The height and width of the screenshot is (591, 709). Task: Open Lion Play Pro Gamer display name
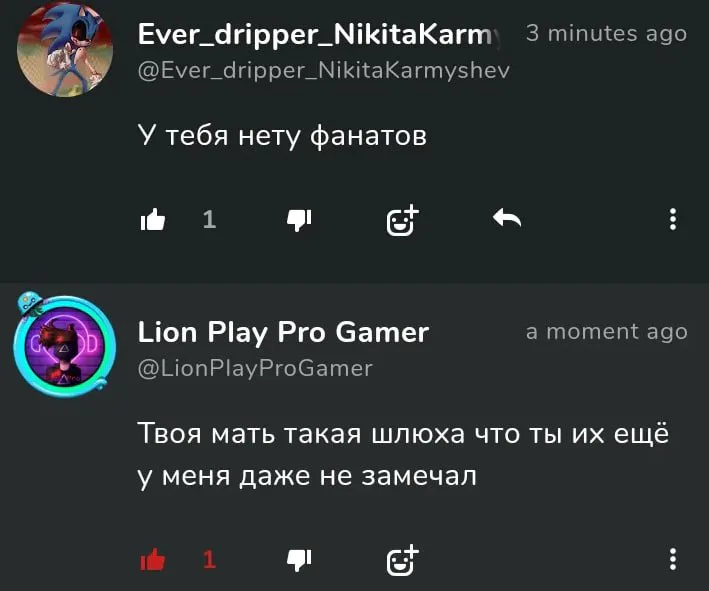coord(283,333)
